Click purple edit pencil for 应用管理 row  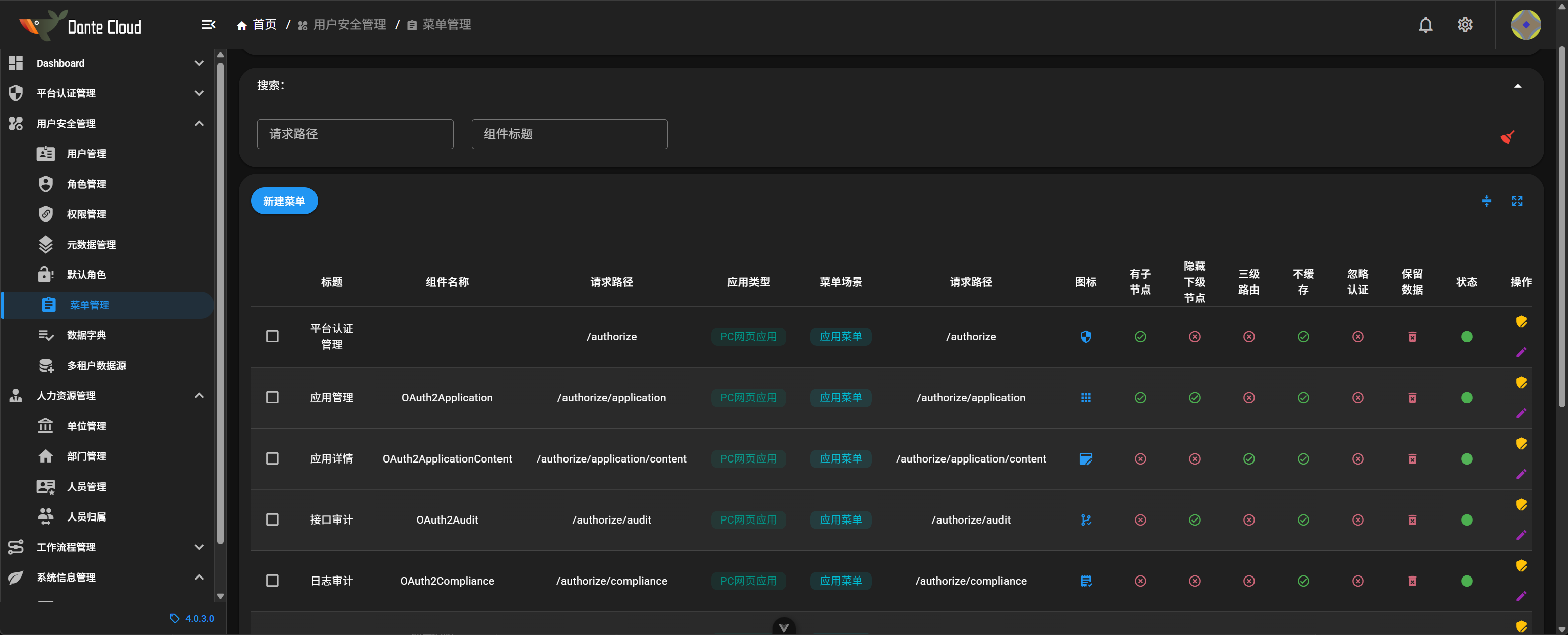pyautogui.click(x=1521, y=413)
